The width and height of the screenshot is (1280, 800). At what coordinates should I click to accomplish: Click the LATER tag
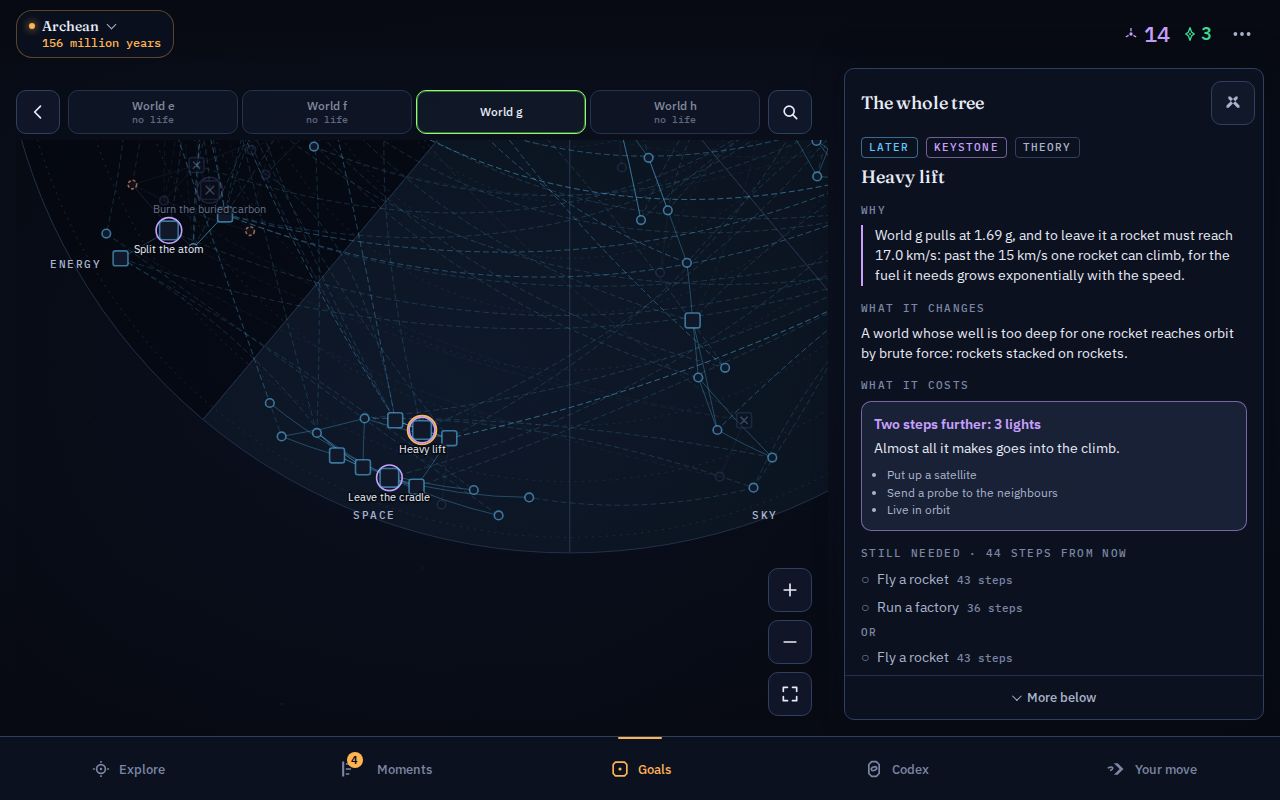click(888, 147)
